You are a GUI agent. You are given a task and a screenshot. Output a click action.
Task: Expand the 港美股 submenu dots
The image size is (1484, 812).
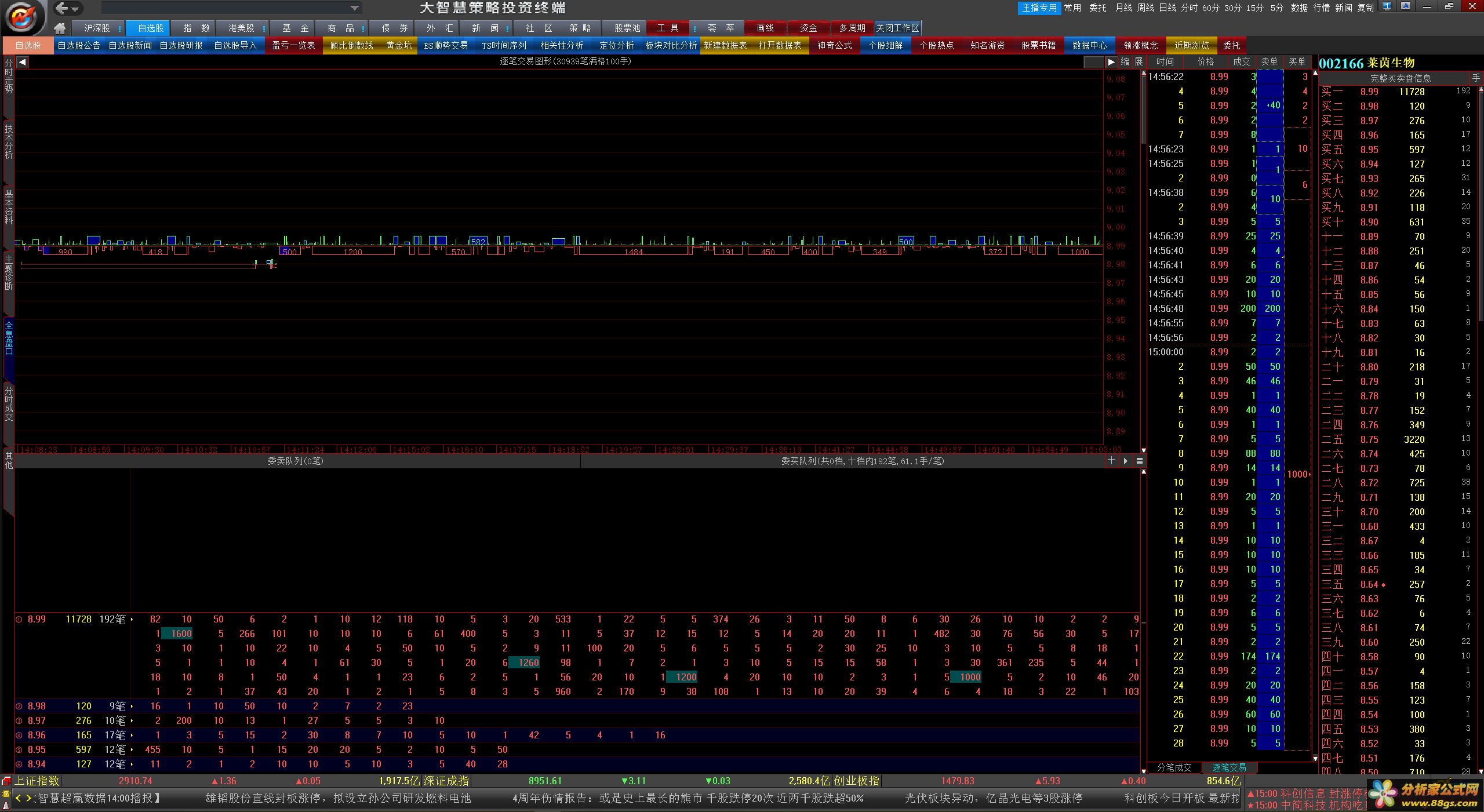click(x=264, y=28)
